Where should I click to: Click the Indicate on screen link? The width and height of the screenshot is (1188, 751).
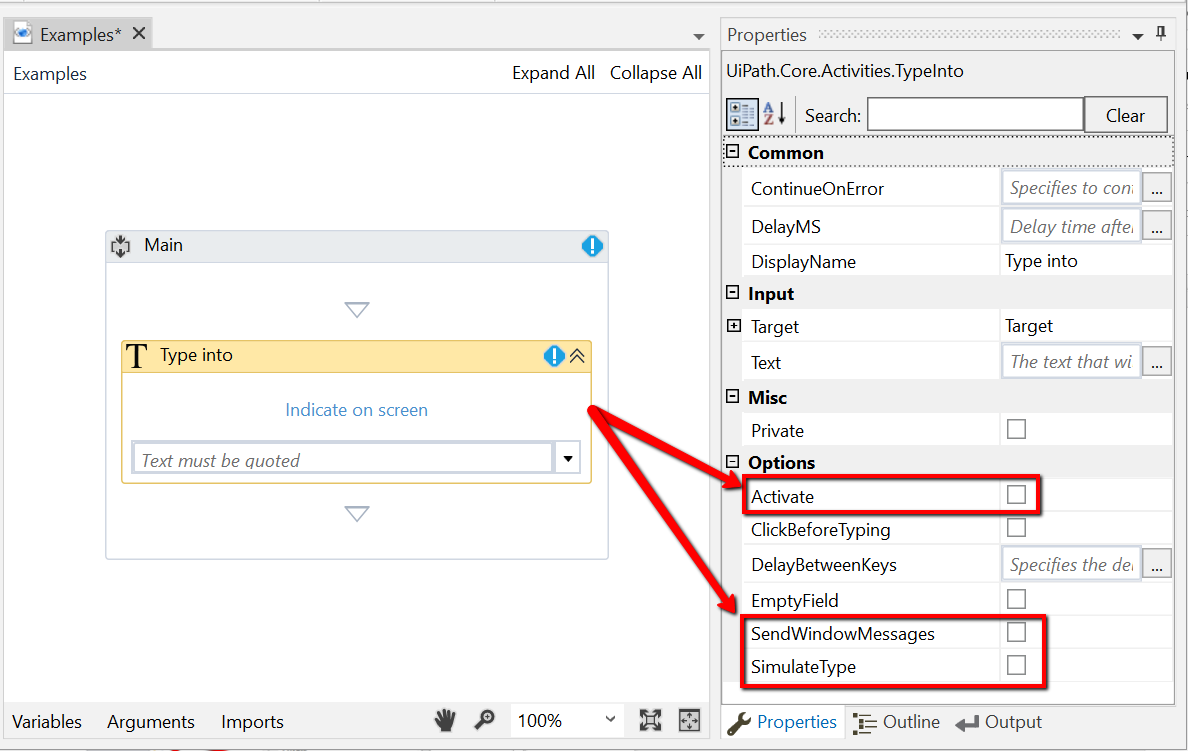(357, 410)
